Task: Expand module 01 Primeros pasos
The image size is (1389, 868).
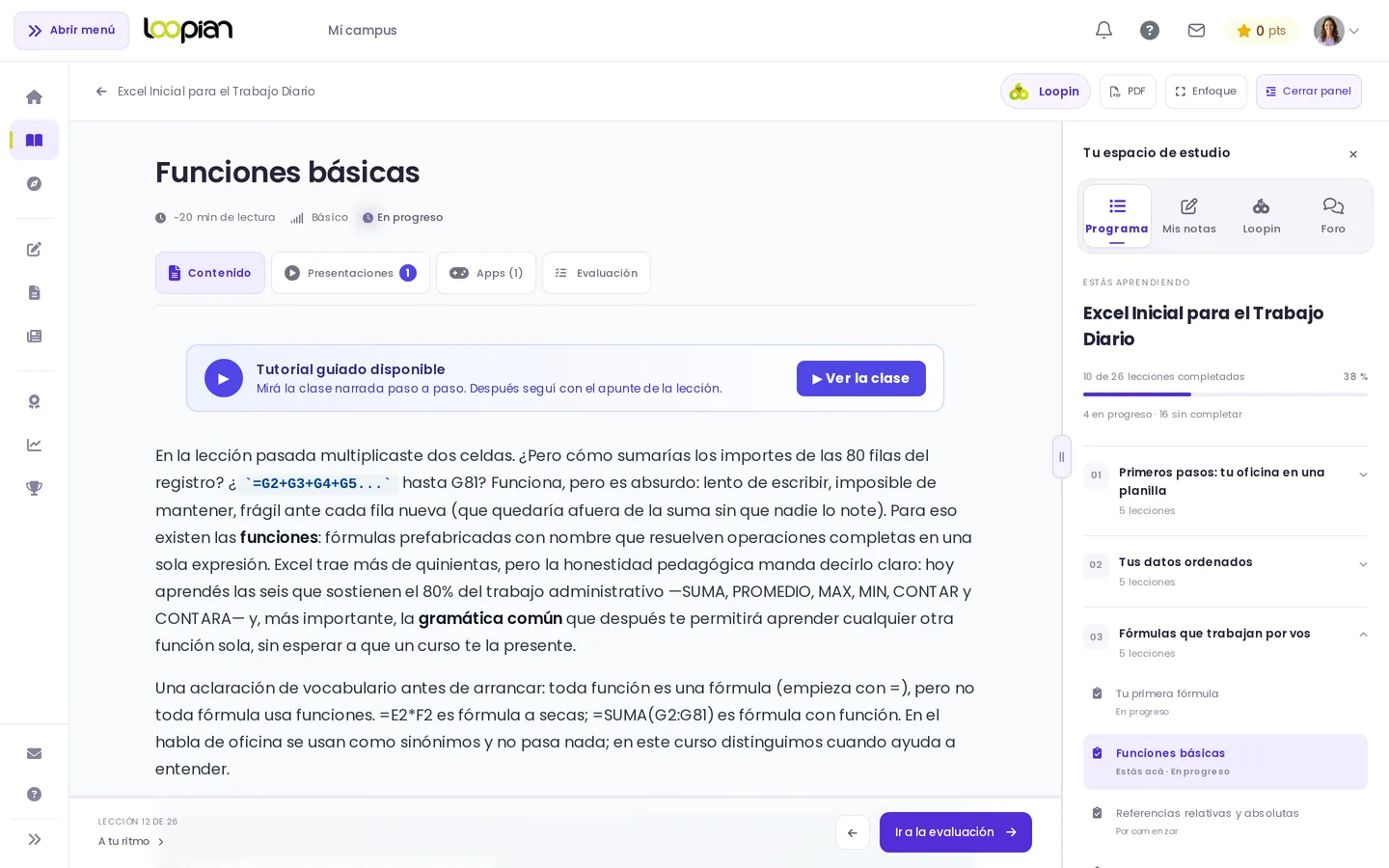Action: 1225,491
